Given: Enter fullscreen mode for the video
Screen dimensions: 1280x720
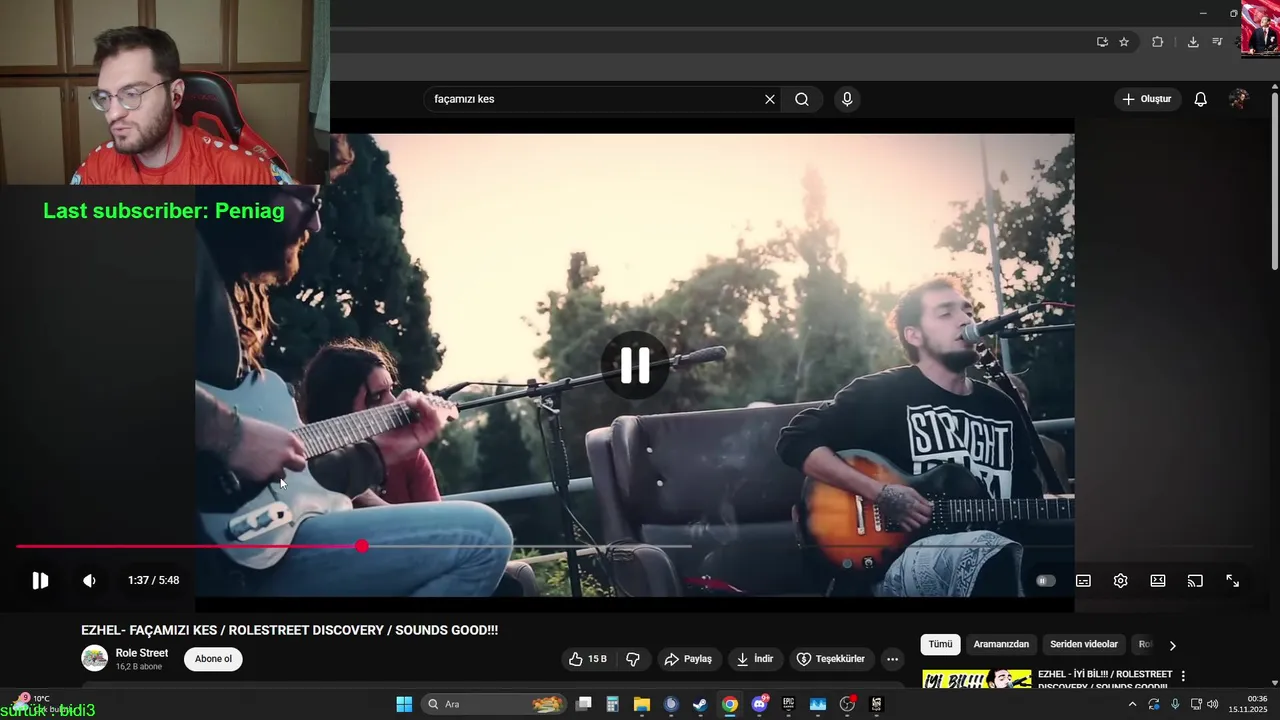Looking at the screenshot, I should tap(1233, 581).
